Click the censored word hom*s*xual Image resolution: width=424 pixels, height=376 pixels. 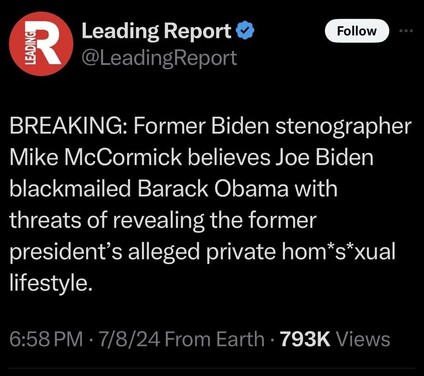pyautogui.click(x=338, y=251)
